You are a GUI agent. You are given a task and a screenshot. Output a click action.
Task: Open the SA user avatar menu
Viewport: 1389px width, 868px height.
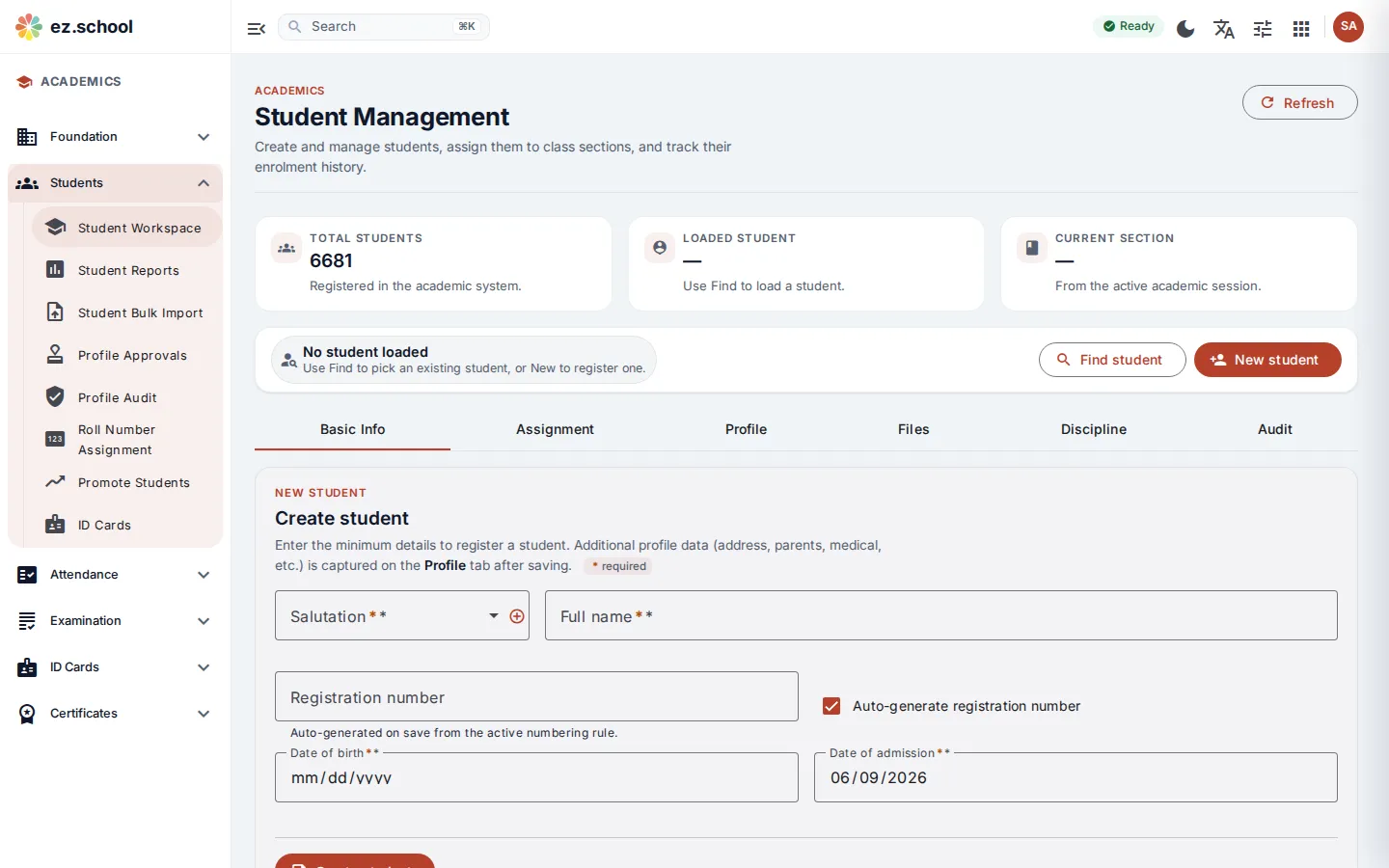[x=1348, y=27]
